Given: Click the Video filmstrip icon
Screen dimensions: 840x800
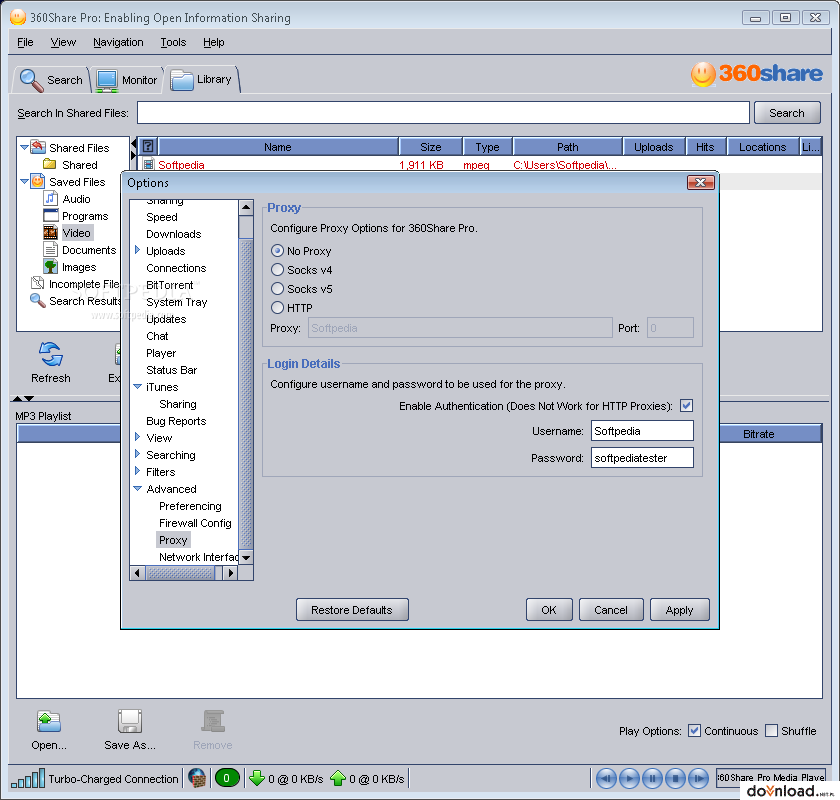Looking at the screenshot, I should coord(50,233).
